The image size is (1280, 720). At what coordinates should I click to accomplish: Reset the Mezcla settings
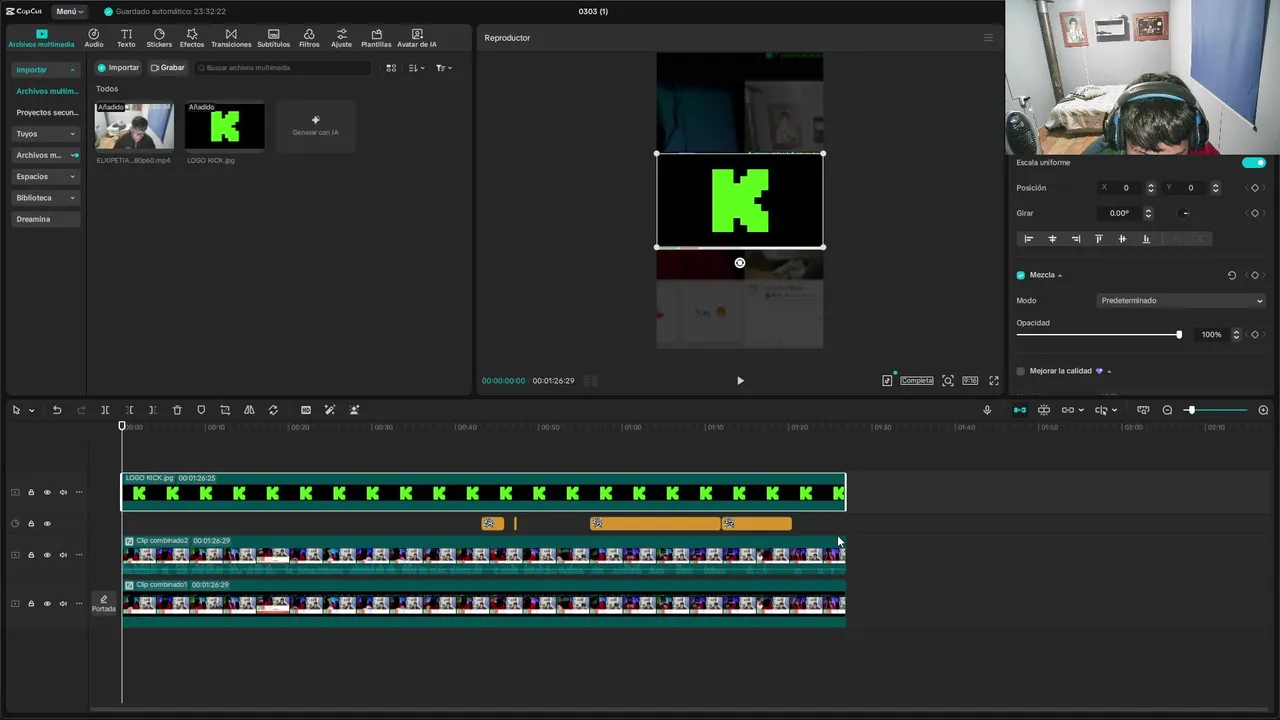(1232, 275)
